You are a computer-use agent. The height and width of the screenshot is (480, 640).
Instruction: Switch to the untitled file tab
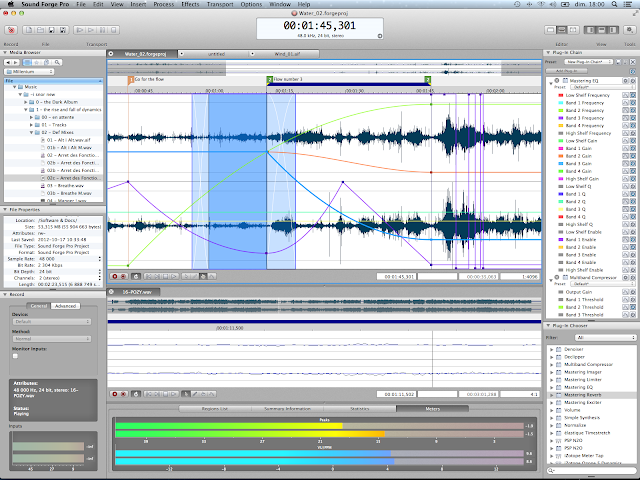pyautogui.click(x=216, y=54)
